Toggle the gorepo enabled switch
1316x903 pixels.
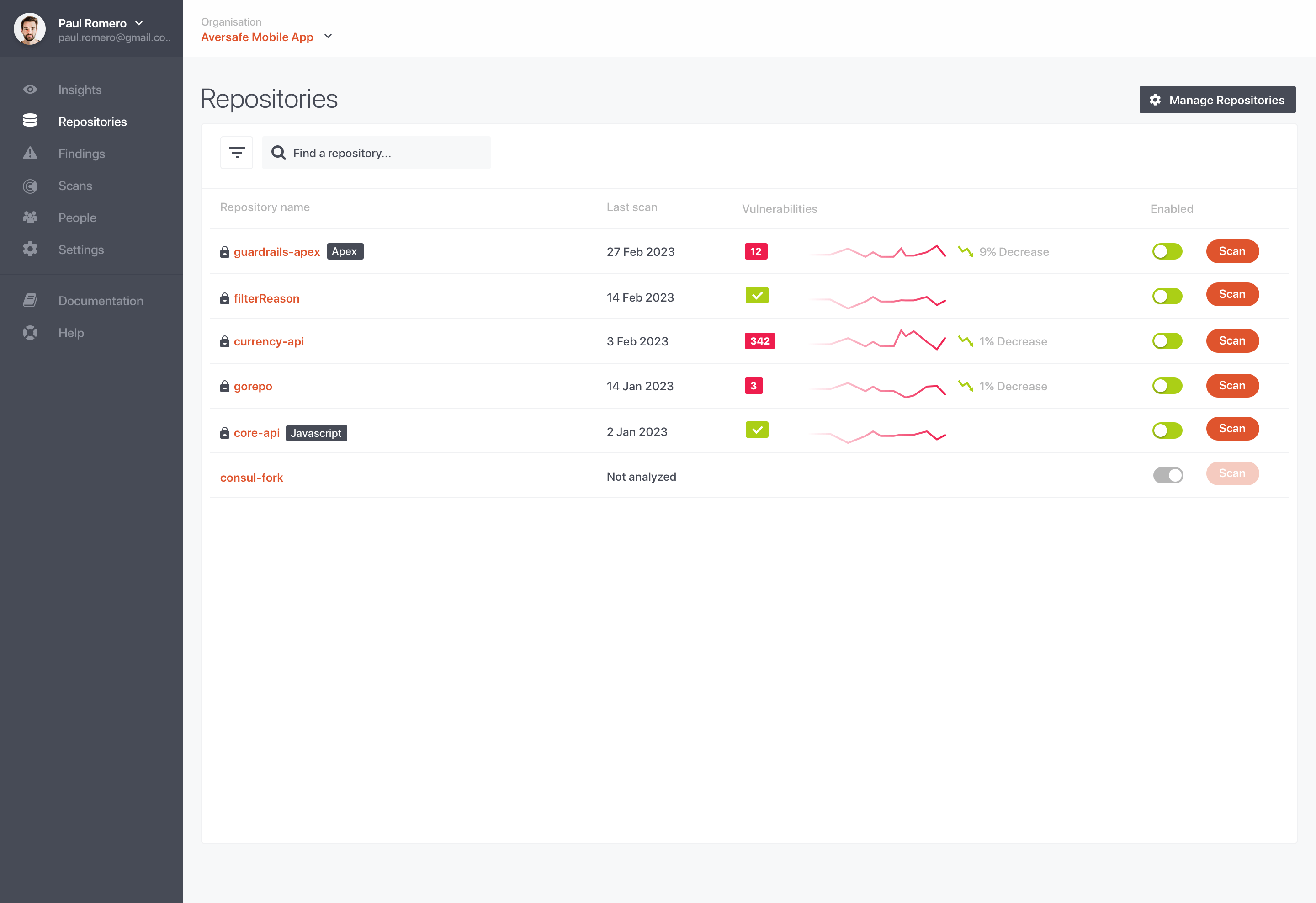[1167, 386]
